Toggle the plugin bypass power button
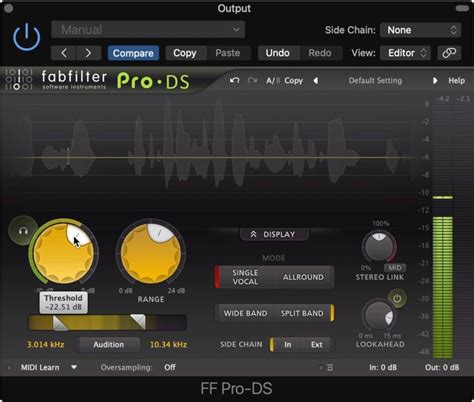This screenshot has height=402, width=474. 27,37
